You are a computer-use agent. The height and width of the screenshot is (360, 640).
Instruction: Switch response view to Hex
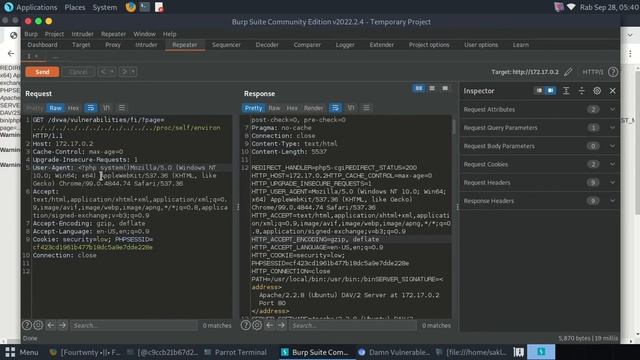[x=292, y=108]
